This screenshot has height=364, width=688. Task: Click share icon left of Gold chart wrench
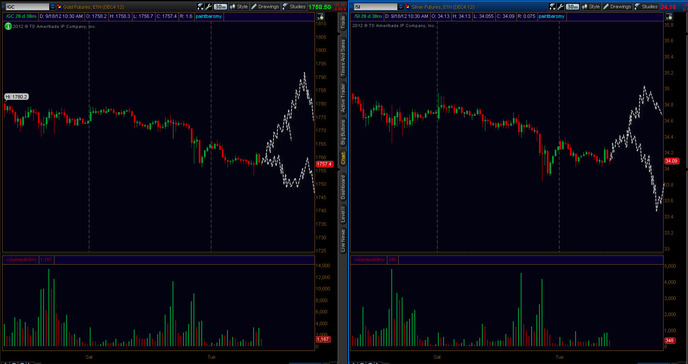tap(201, 7)
